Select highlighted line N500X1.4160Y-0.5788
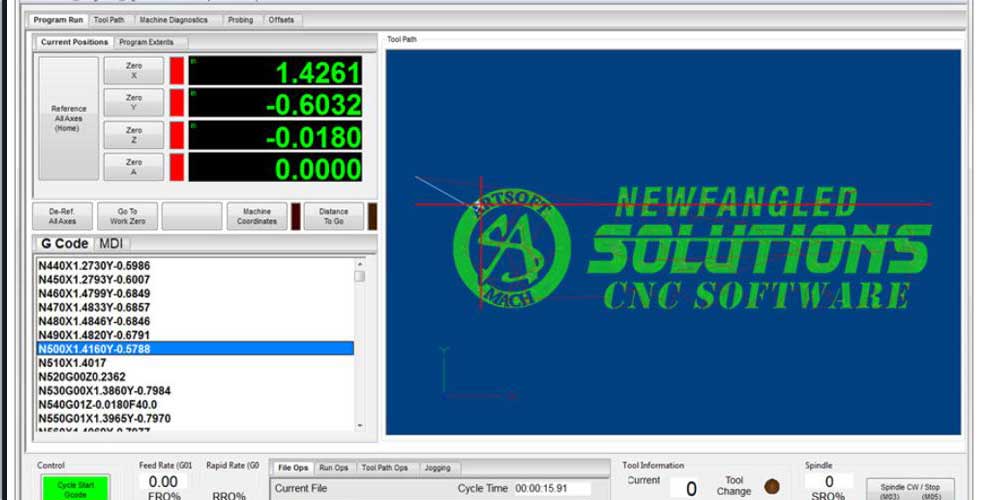Image resolution: width=1000 pixels, height=500 pixels. click(x=195, y=349)
